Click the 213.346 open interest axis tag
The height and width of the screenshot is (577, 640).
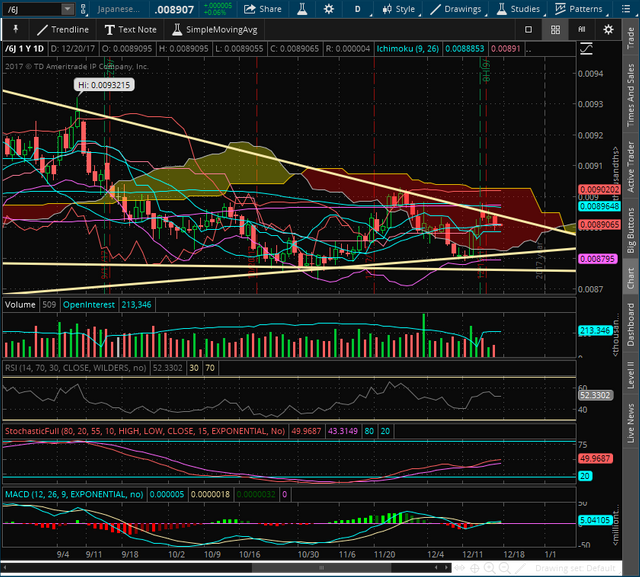tap(596, 330)
